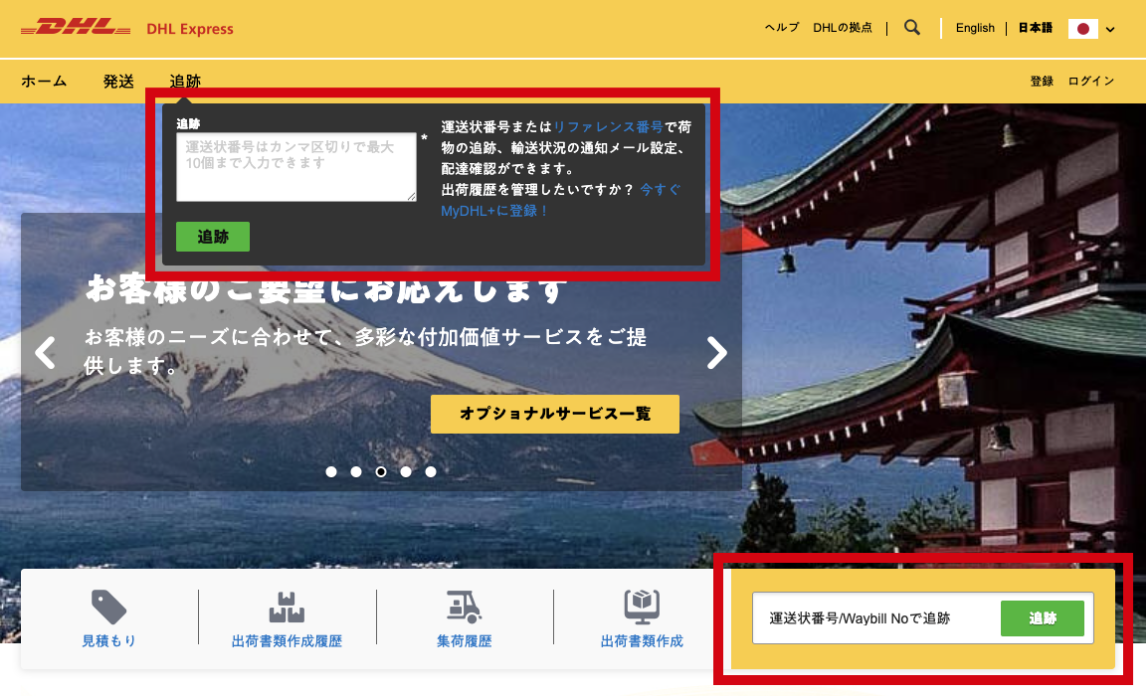Go to previous carousel slide arrow

(45, 352)
